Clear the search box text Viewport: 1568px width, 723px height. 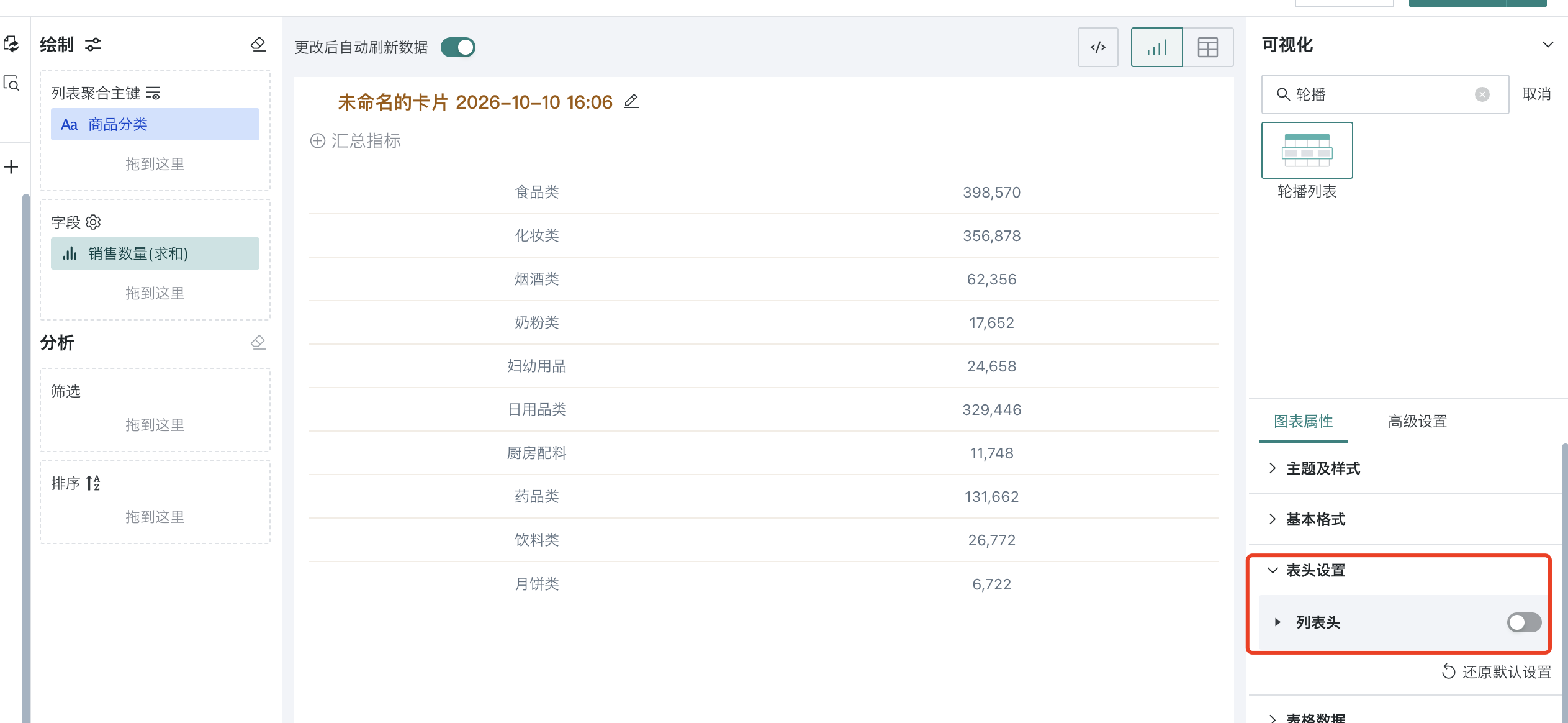(x=1482, y=94)
